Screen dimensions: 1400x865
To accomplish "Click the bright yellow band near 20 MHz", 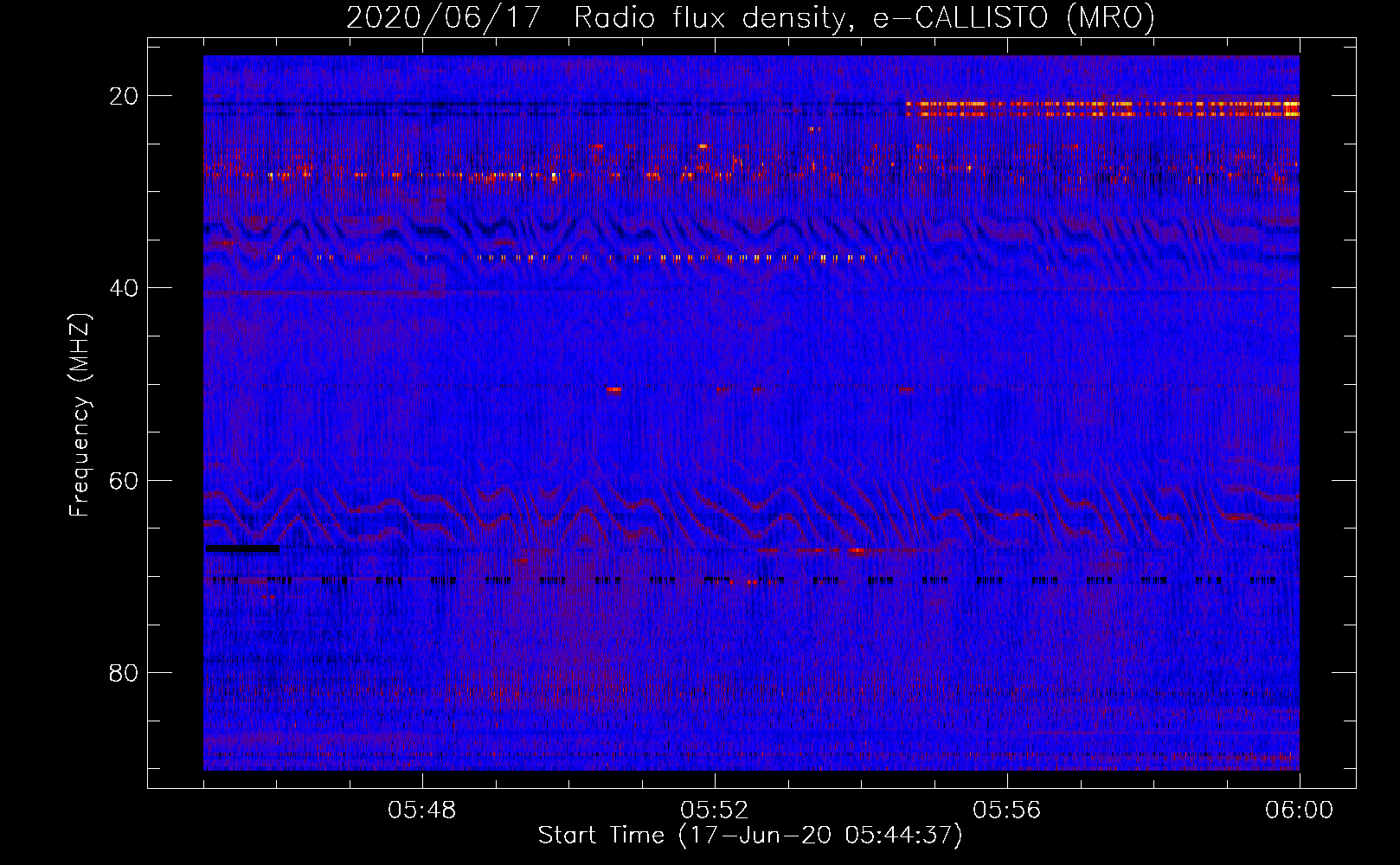I will [1102, 108].
